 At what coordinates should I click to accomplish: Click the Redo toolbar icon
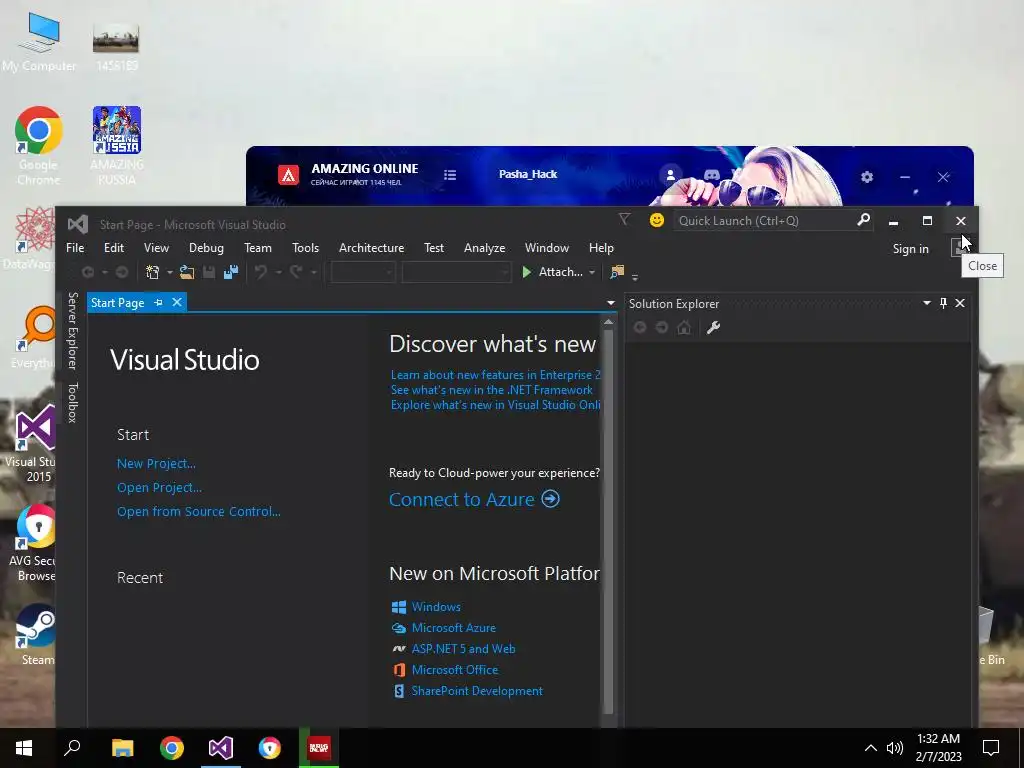pyautogui.click(x=296, y=272)
